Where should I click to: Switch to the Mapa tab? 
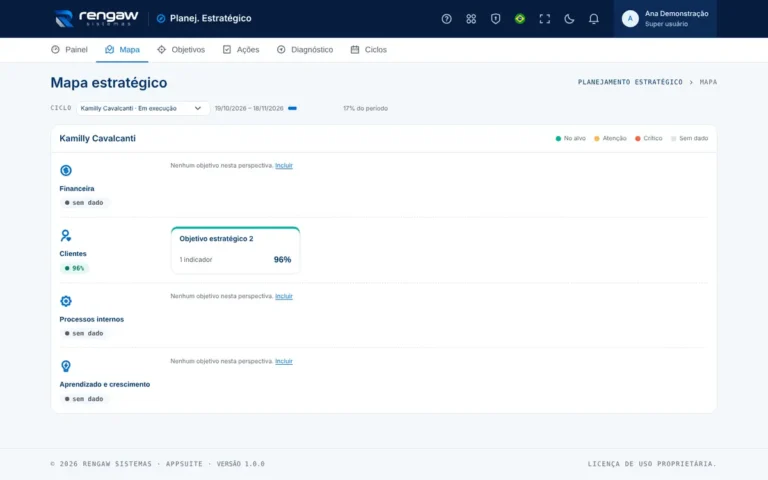coord(122,49)
